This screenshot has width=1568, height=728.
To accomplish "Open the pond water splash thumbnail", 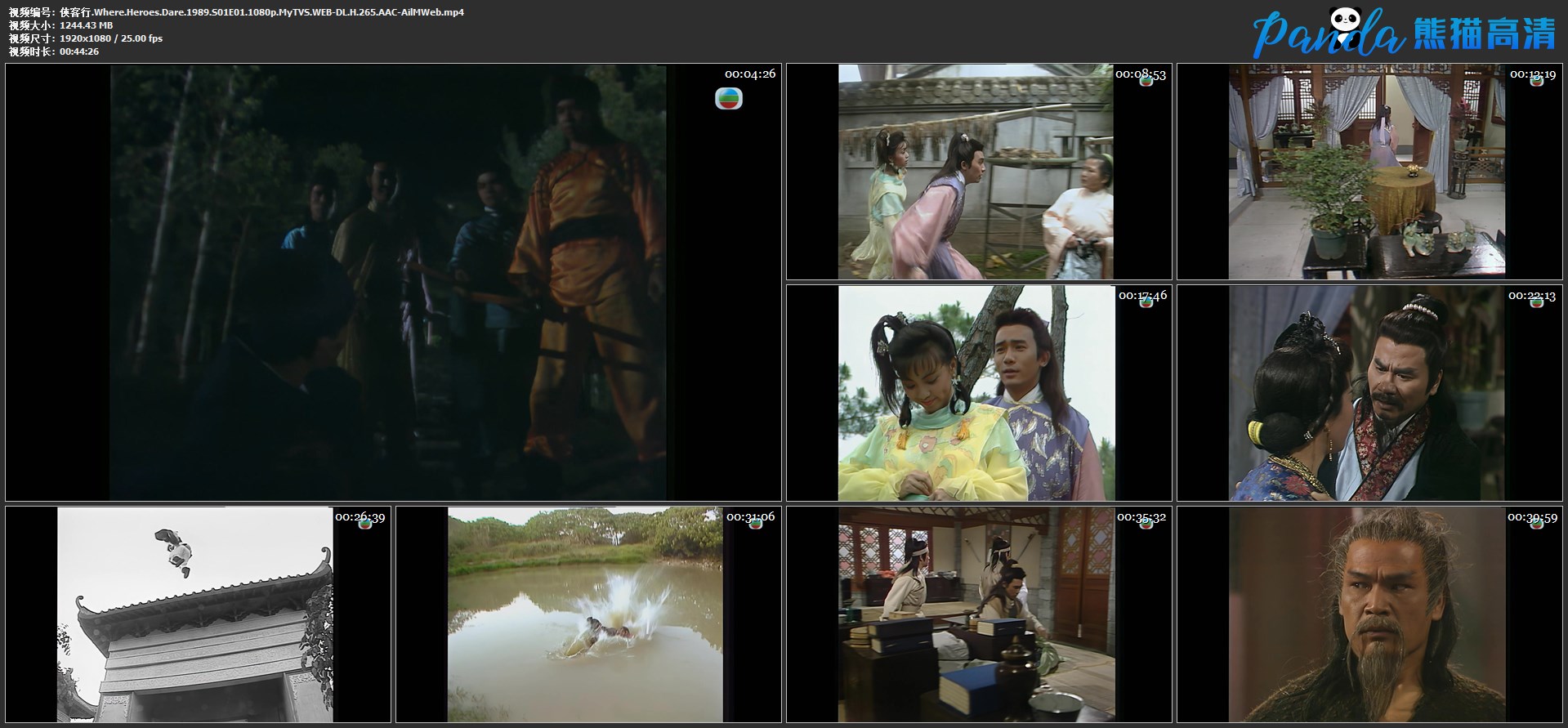I will [588, 614].
